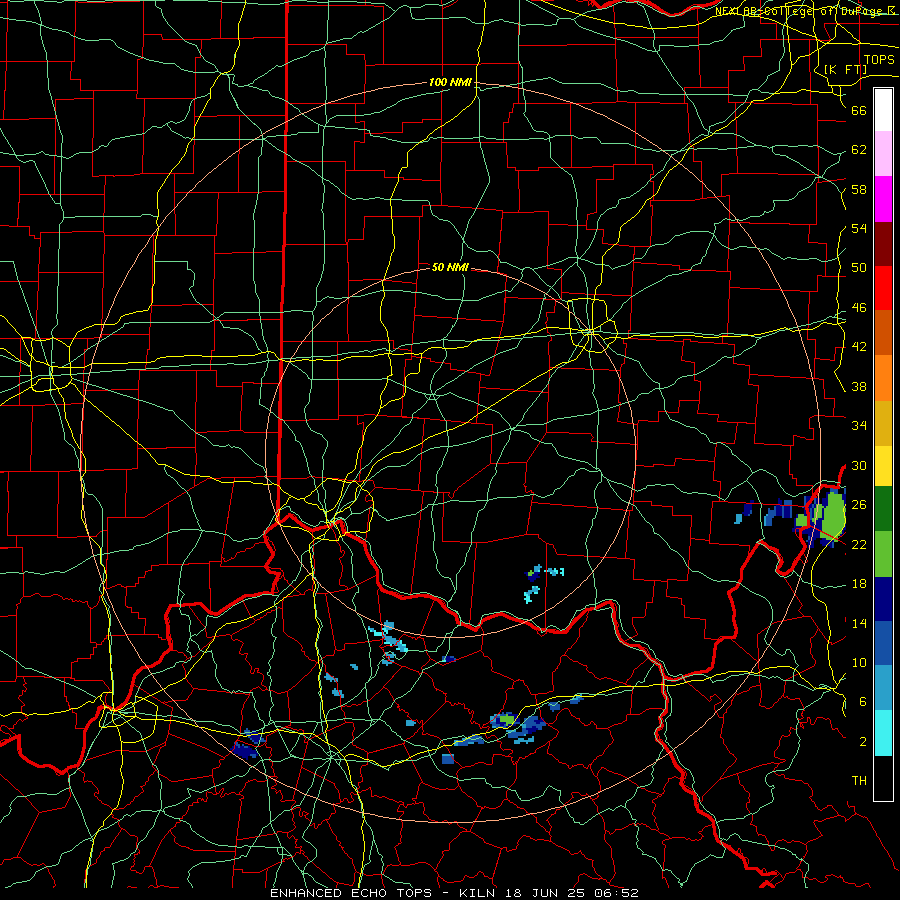Screen dimensions: 900x900
Task: Click the 50 NMI range ring label
Action: [x=450, y=267]
